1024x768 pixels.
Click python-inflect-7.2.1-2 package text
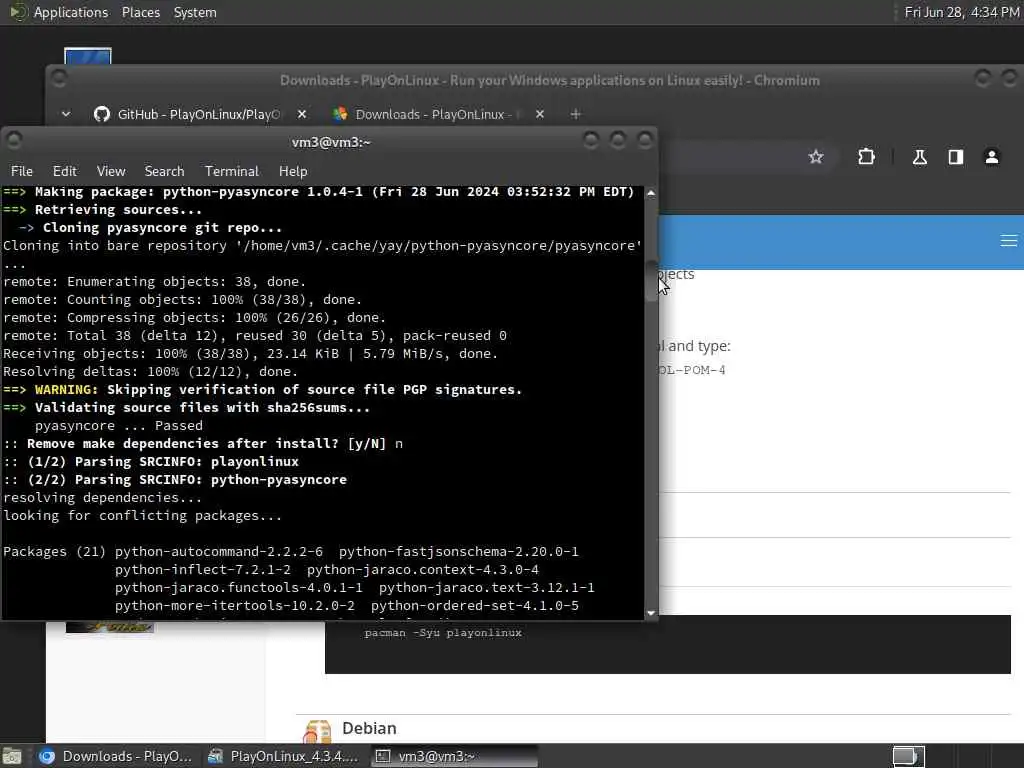point(203,569)
